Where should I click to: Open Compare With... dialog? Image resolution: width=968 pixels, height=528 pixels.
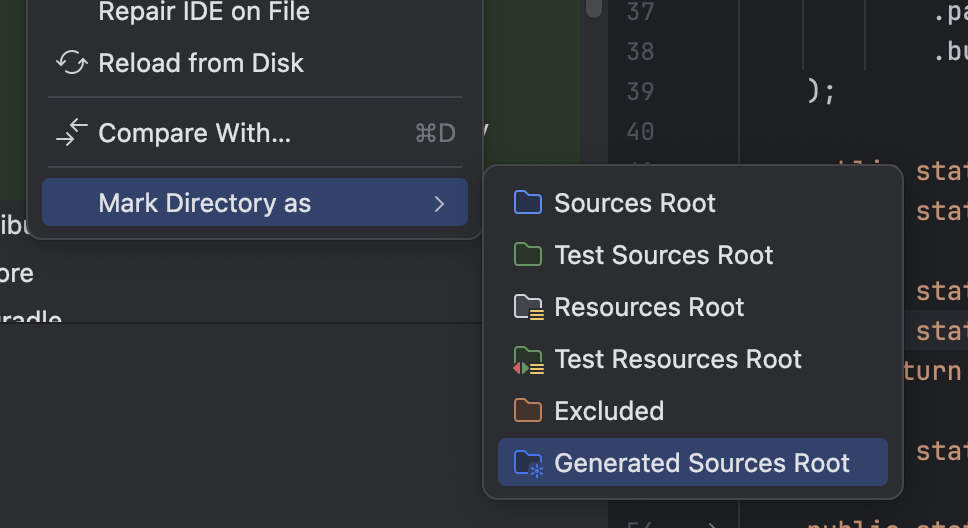click(x=255, y=133)
